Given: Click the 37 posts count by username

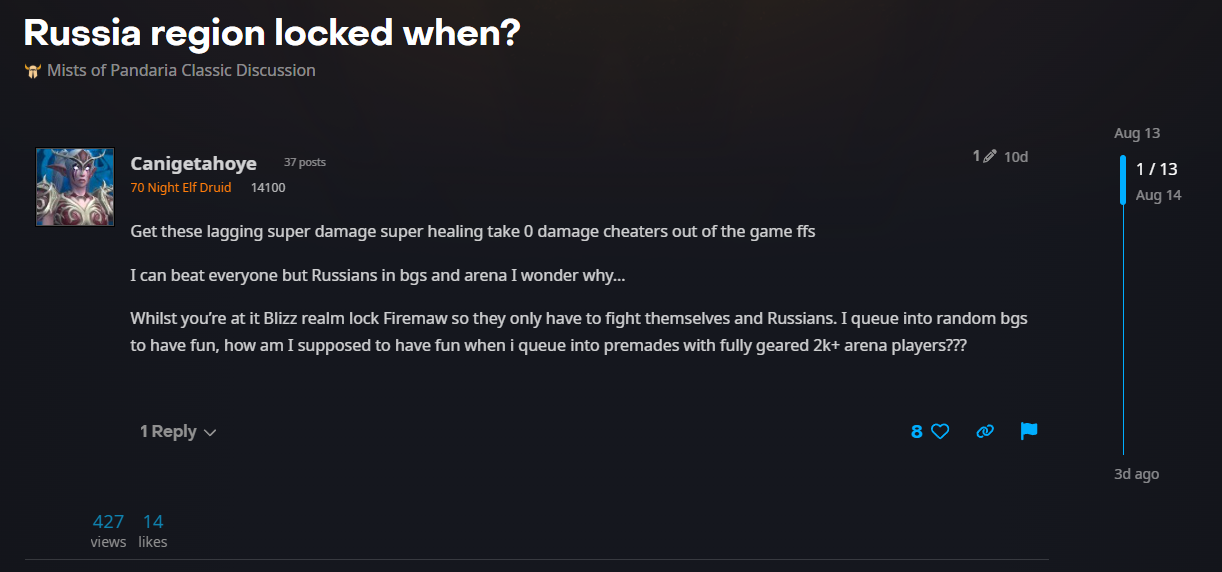Looking at the screenshot, I should click(x=304, y=162).
